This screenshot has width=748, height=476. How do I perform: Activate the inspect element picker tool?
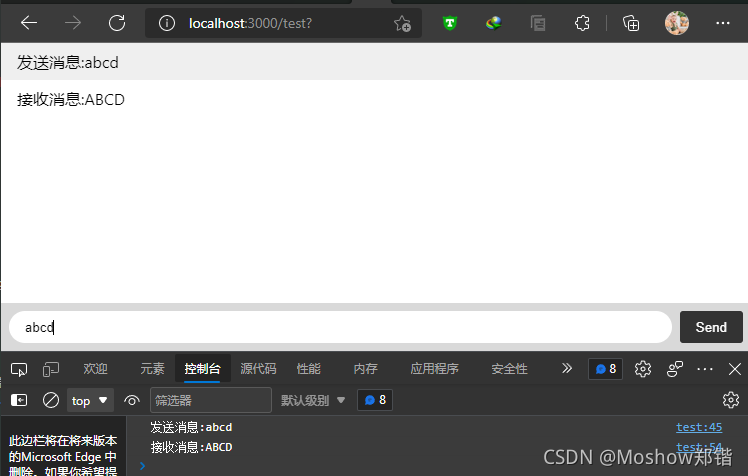click(19, 369)
